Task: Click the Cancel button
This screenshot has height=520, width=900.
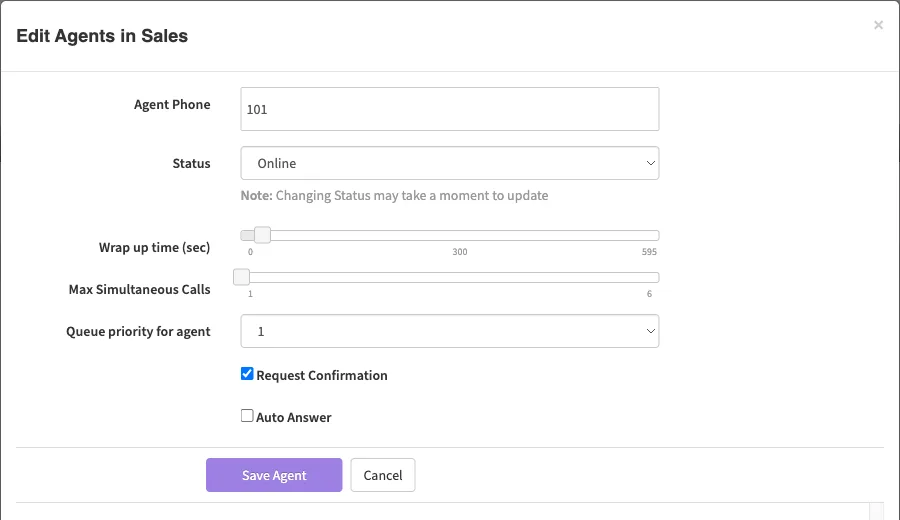Action: point(383,475)
